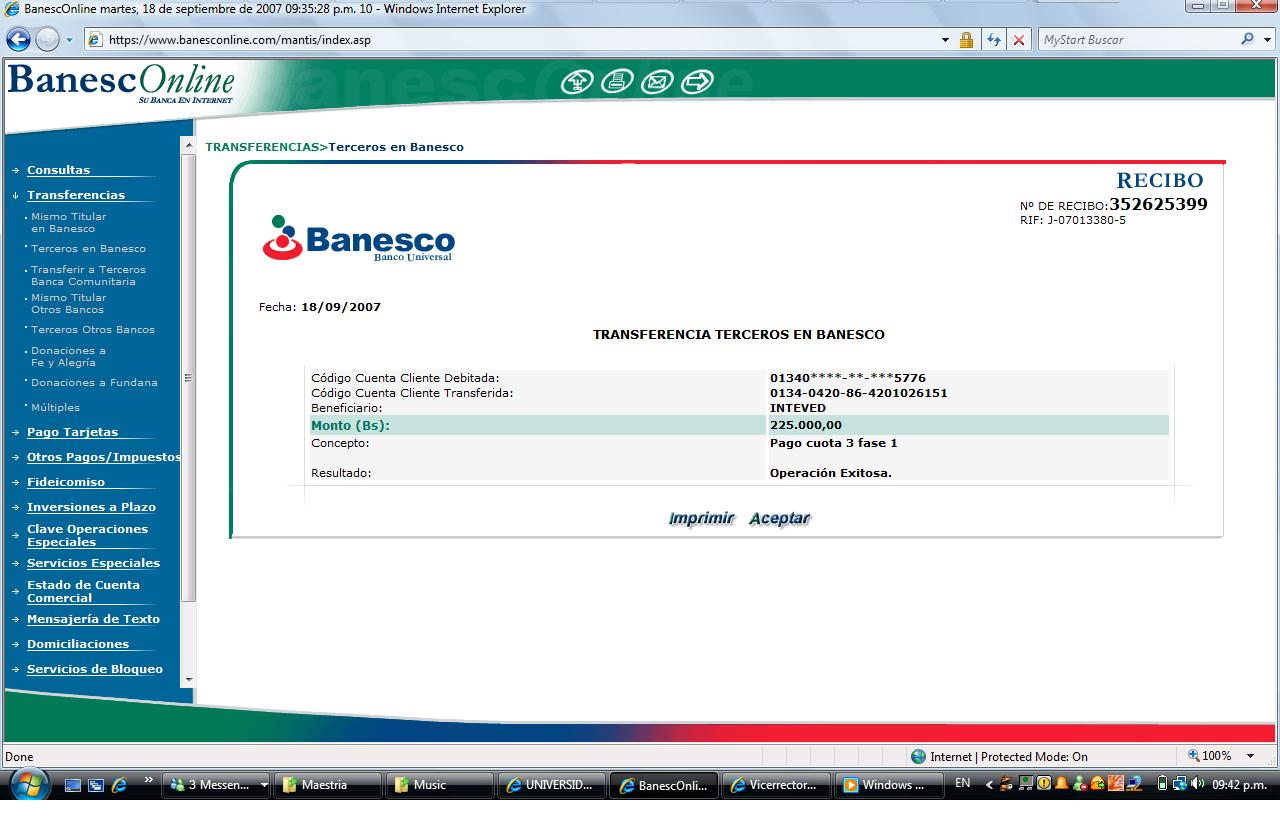Open Fideicomiso menu
Image resolution: width=1280 pixels, height=816 pixels.
(x=66, y=482)
